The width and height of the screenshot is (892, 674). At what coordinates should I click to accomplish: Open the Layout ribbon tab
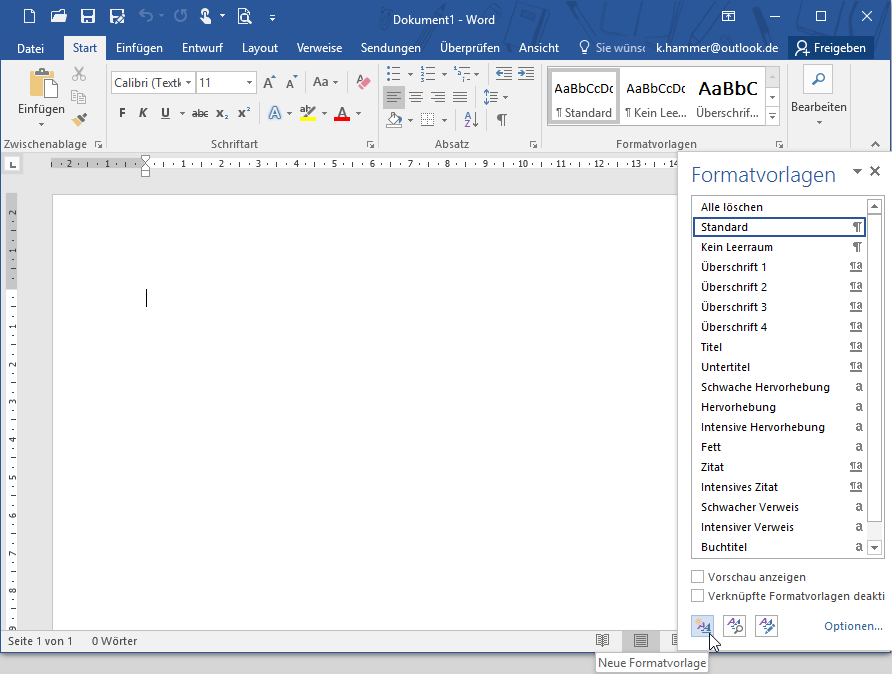tap(260, 48)
